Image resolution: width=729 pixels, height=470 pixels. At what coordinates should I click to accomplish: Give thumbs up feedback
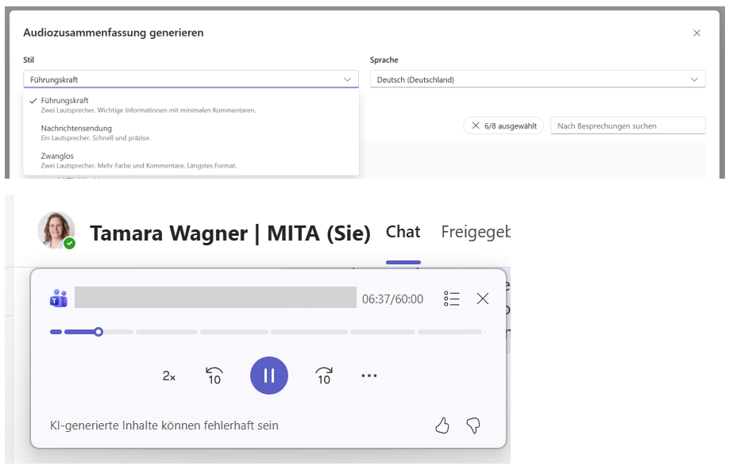tap(442, 425)
